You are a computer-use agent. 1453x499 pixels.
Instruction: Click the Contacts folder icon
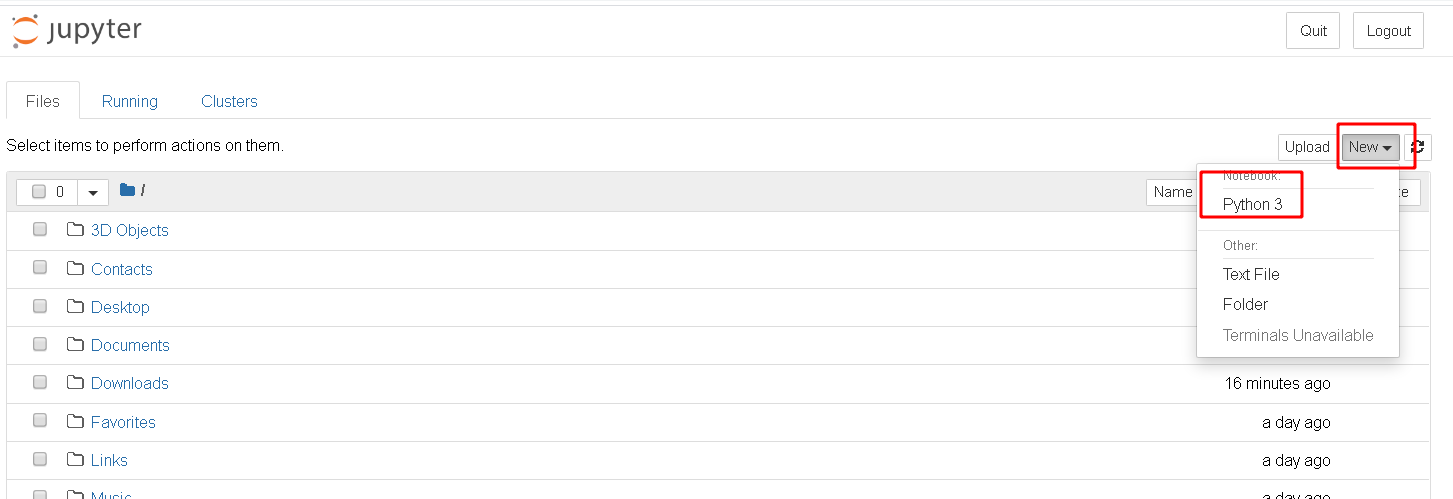(75, 268)
